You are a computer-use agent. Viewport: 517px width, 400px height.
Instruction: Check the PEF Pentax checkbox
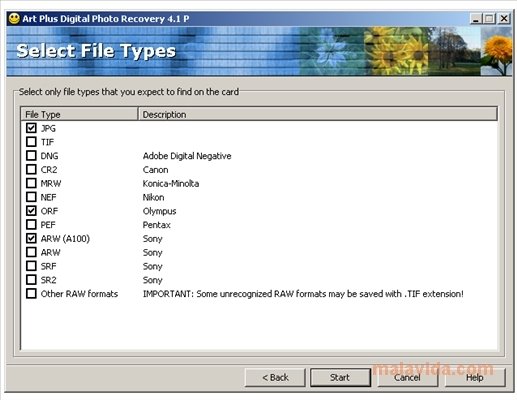pos(31,224)
